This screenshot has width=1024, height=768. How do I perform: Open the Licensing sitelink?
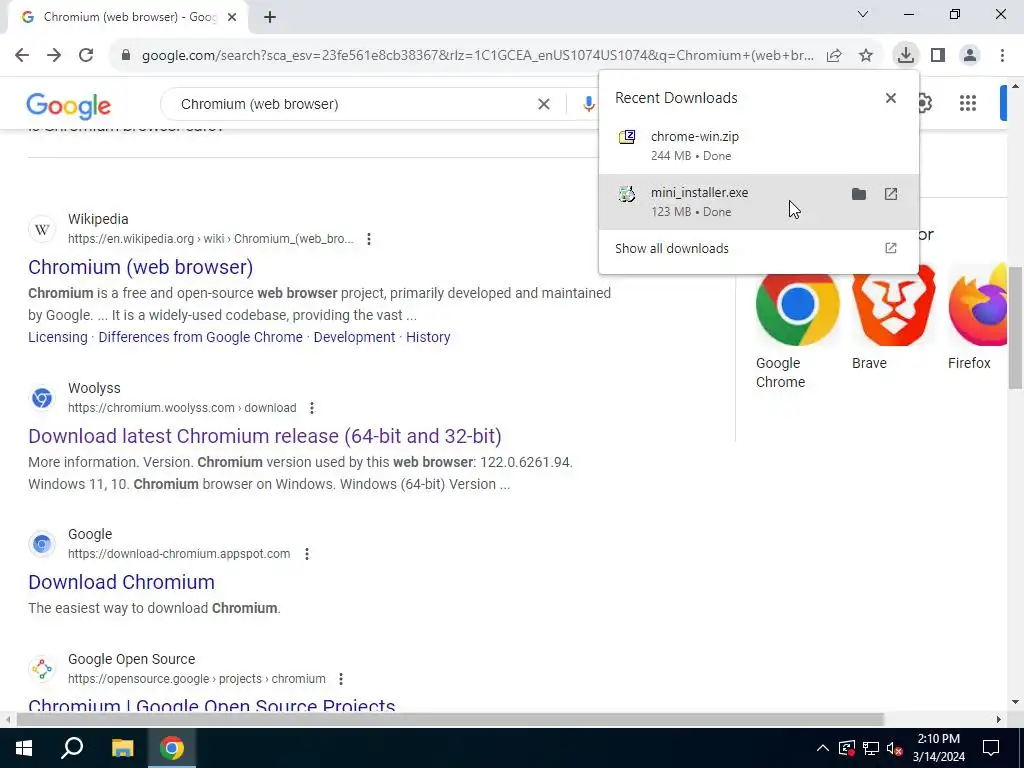click(x=57, y=337)
